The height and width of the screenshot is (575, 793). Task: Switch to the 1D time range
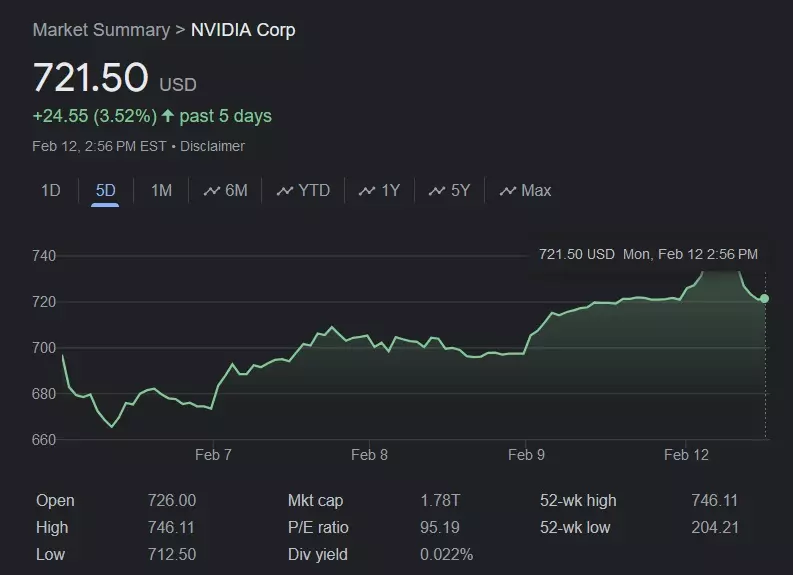pyautogui.click(x=50, y=190)
